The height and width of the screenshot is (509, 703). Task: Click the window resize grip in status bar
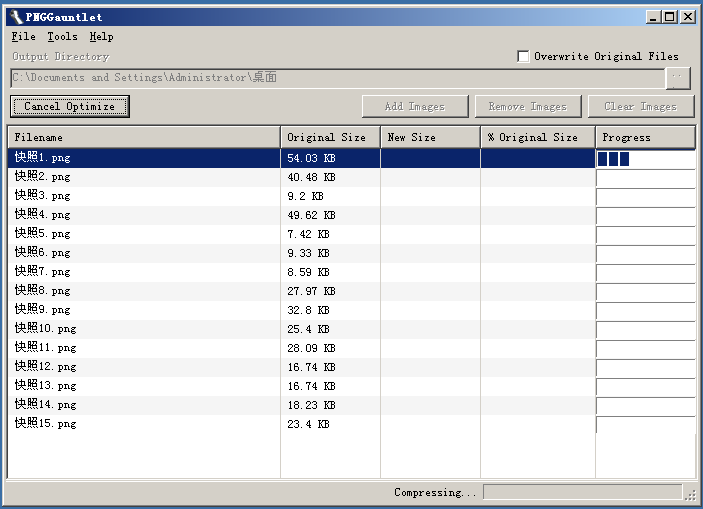click(x=690, y=494)
